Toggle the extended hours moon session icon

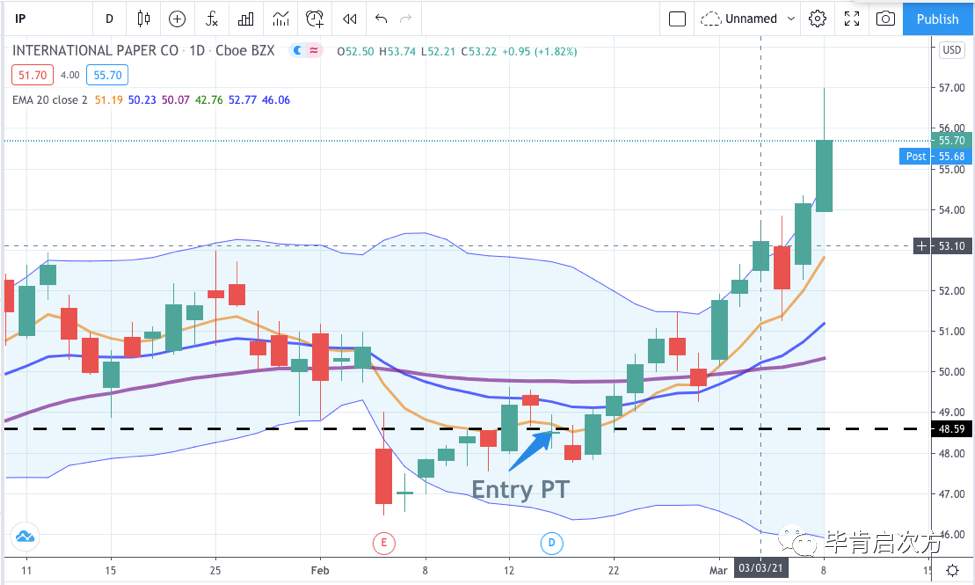pyautogui.click(x=297, y=50)
